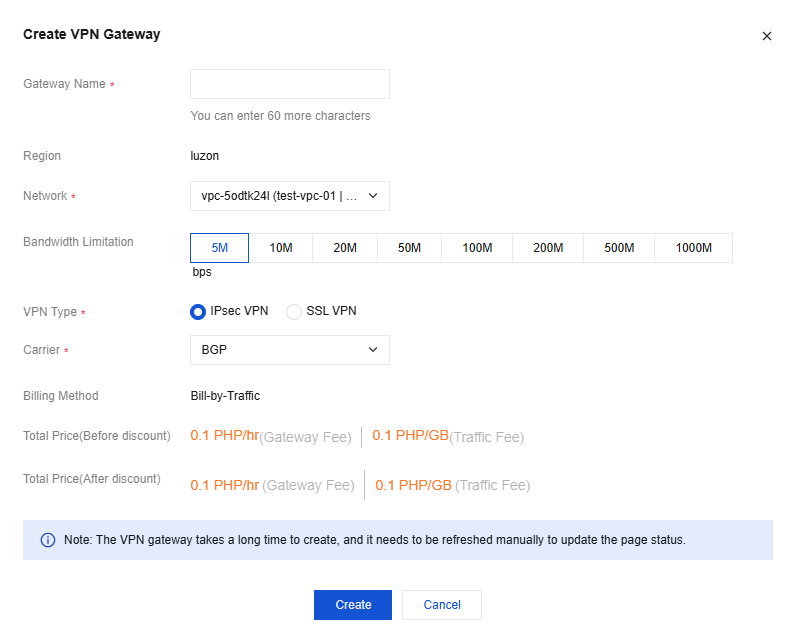Image resolution: width=796 pixels, height=643 pixels.
Task: Click the 'Bill-by-Traffic' billing method text
Action: click(225, 396)
